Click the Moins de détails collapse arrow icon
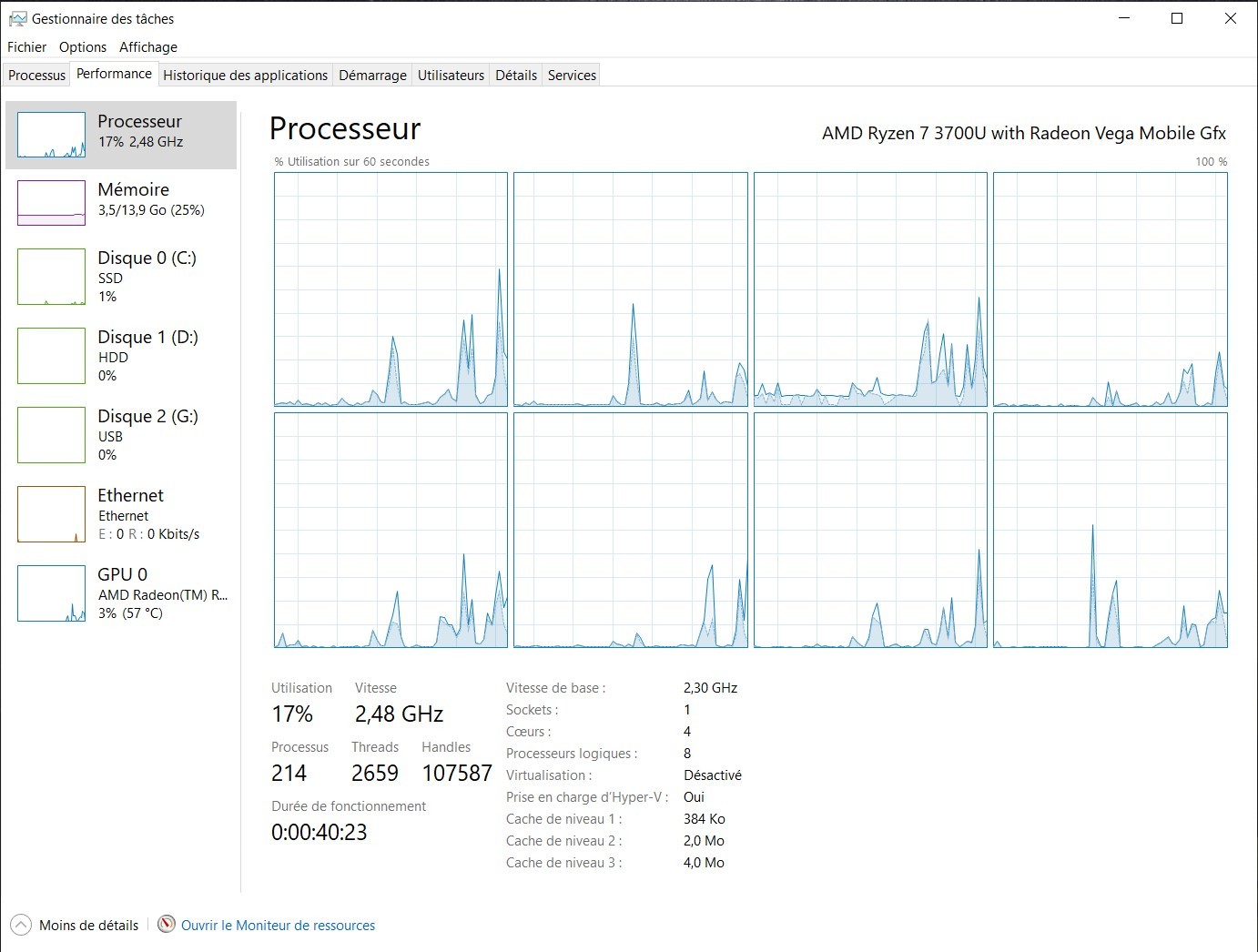The height and width of the screenshot is (952, 1258). (x=20, y=925)
